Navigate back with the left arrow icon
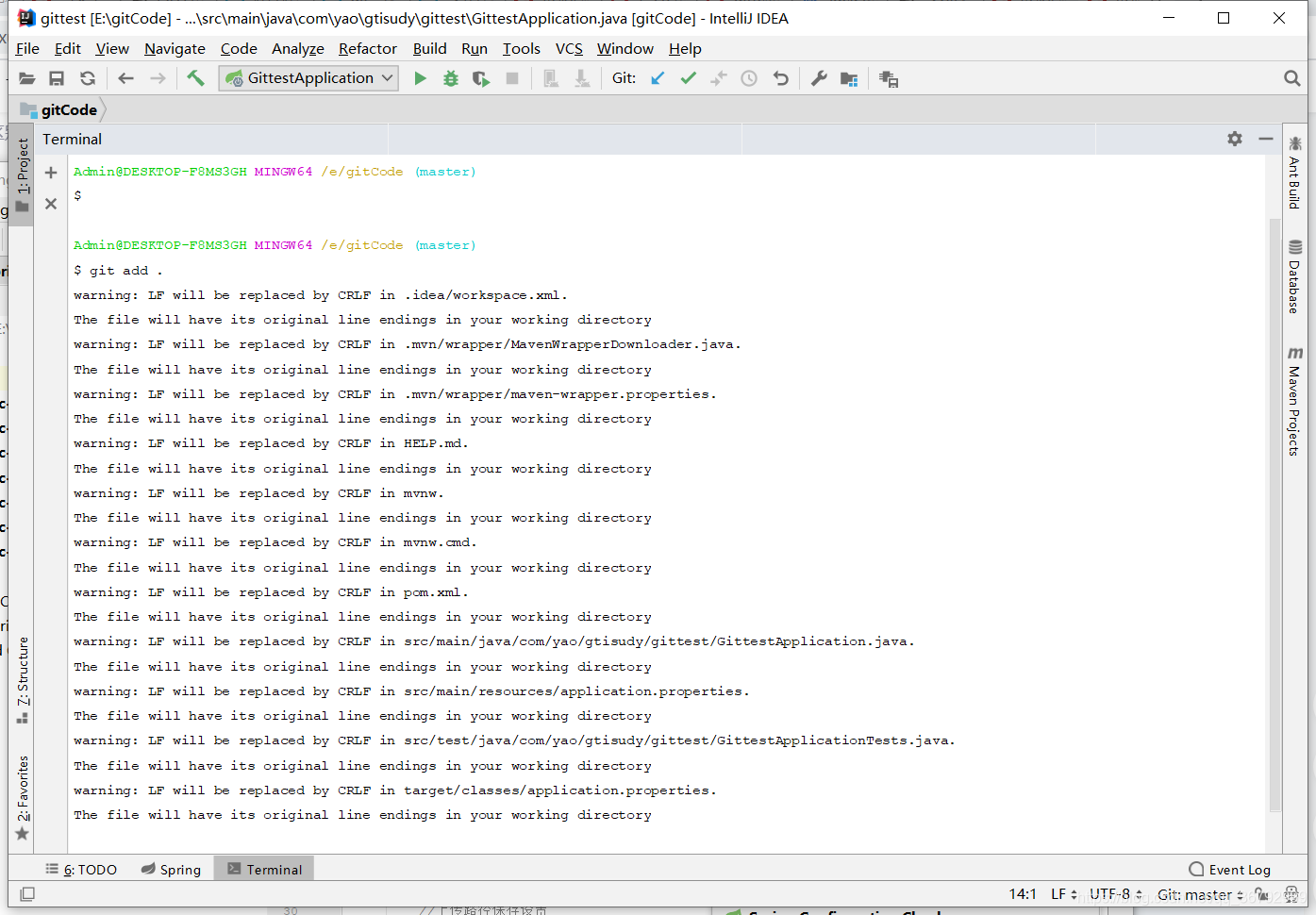Image resolution: width=1316 pixels, height=915 pixels. [x=125, y=78]
